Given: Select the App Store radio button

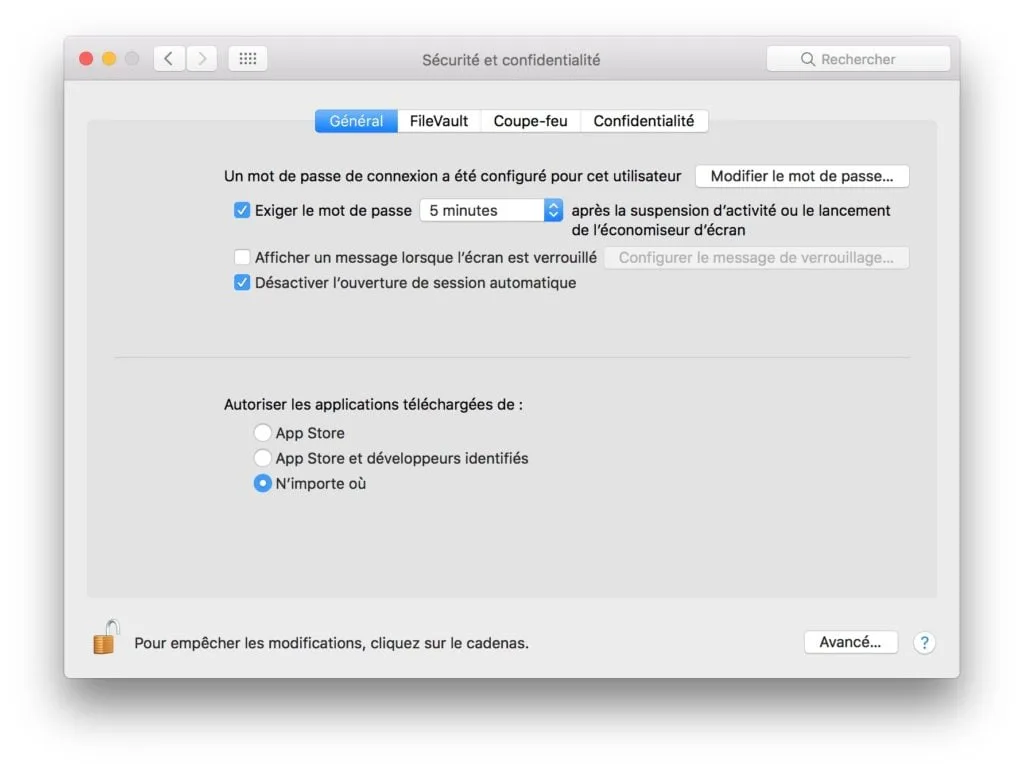Looking at the screenshot, I should pos(262,432).
